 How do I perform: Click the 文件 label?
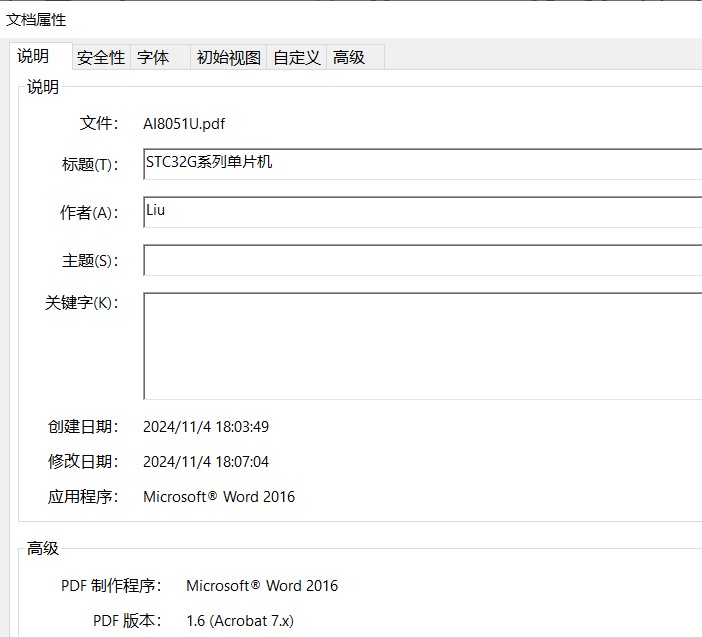[99, 123]
